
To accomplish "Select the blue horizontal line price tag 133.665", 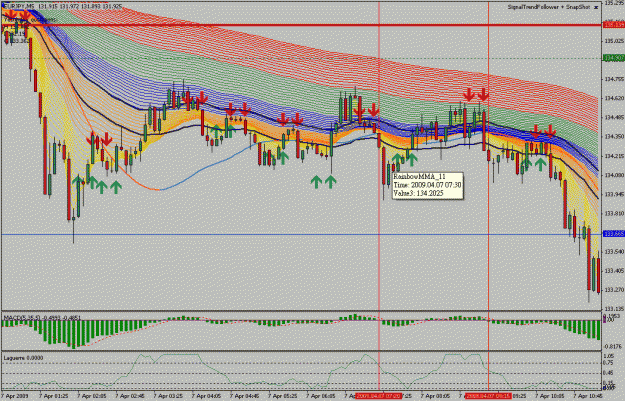I will point(614,234).
